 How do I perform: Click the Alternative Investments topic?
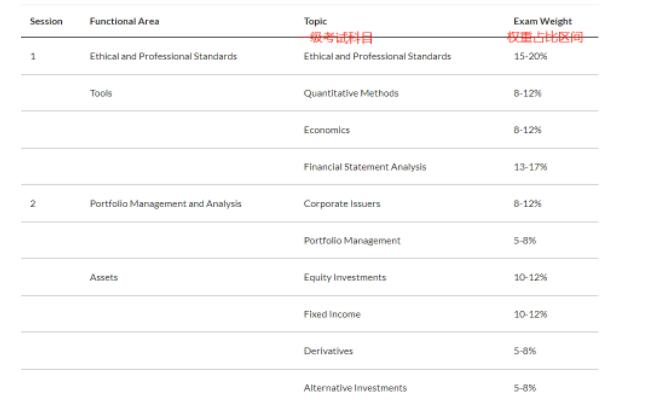click(355, 388)
